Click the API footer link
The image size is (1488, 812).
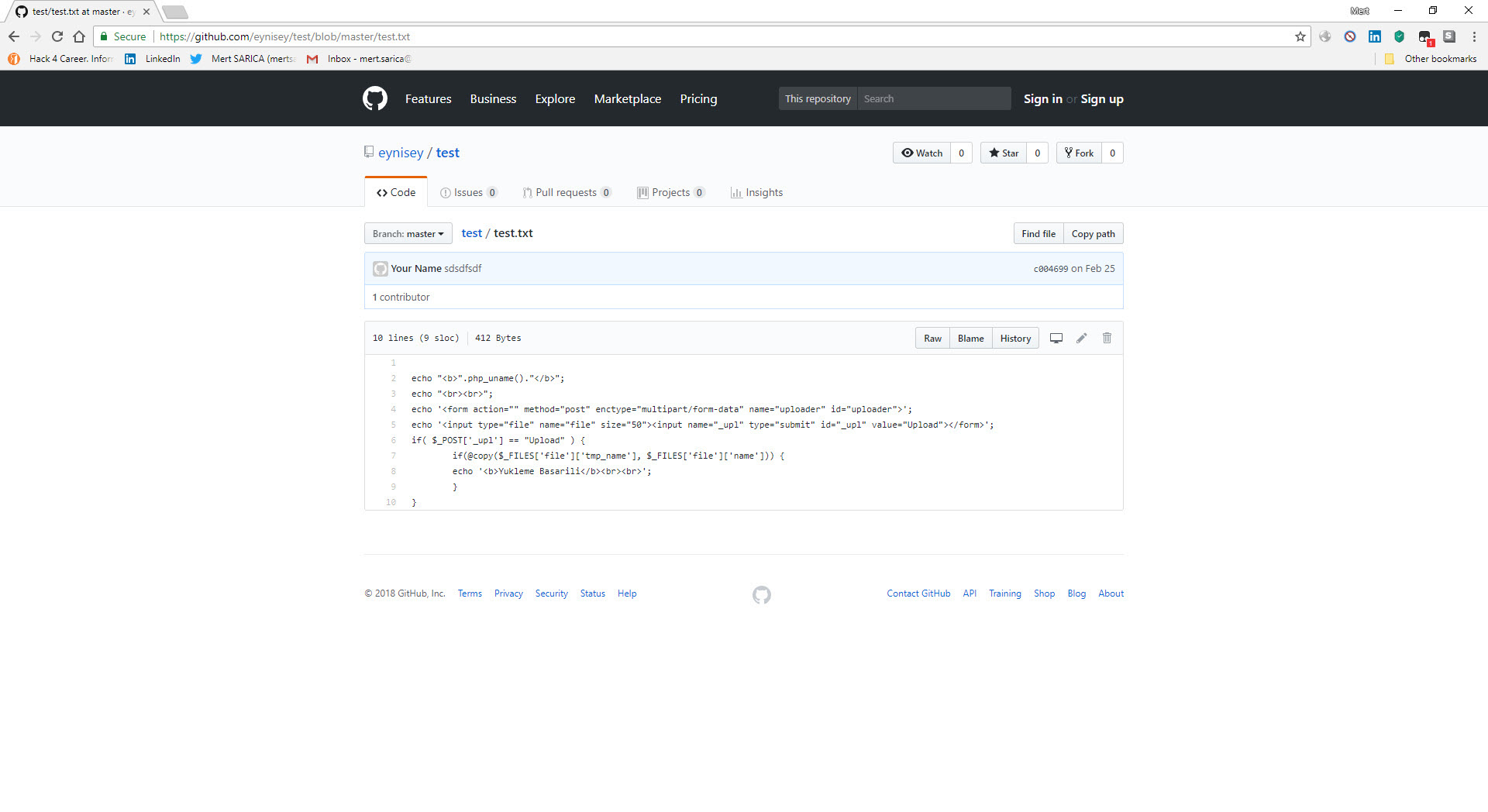pos(970,594)
